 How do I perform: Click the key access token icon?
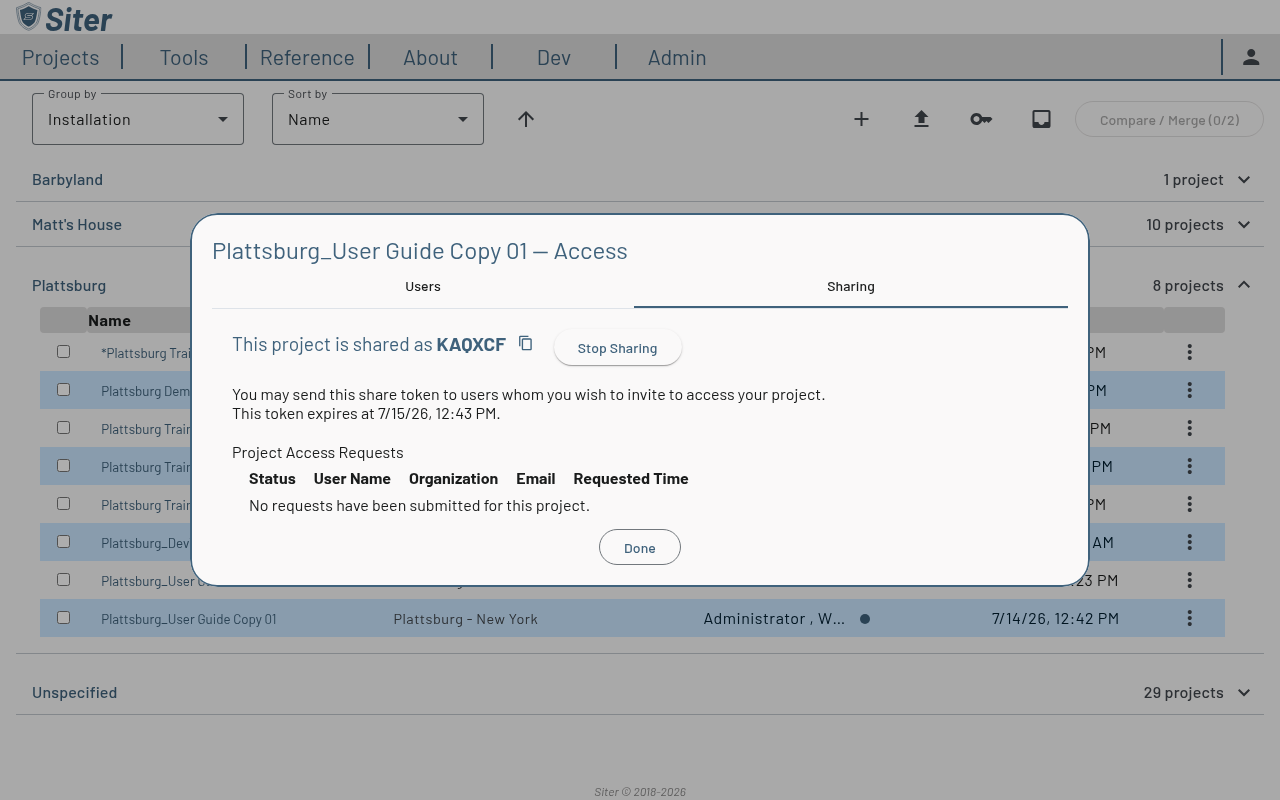tap(981, 119)
